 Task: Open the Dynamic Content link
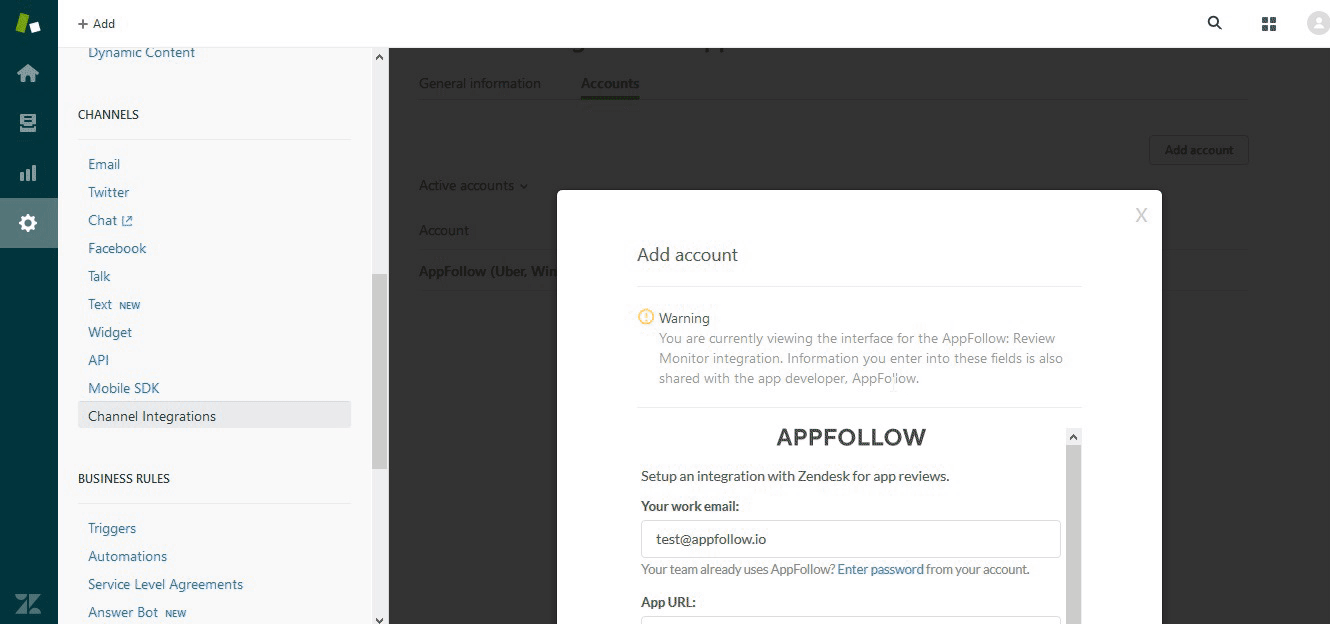coord(141,53)
